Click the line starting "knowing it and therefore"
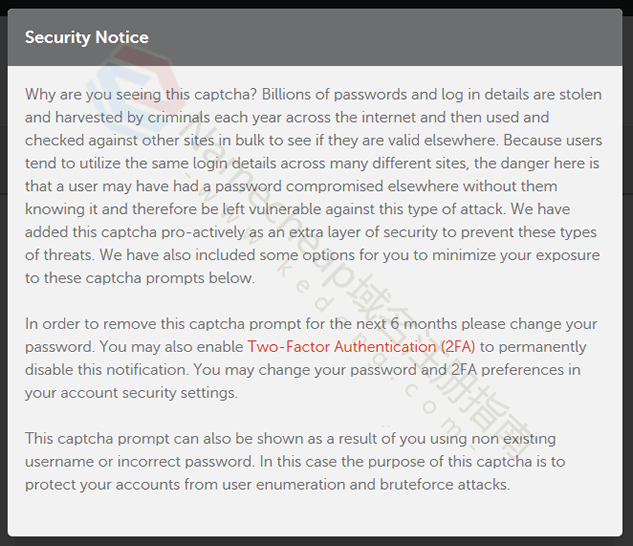 point(298,209)
